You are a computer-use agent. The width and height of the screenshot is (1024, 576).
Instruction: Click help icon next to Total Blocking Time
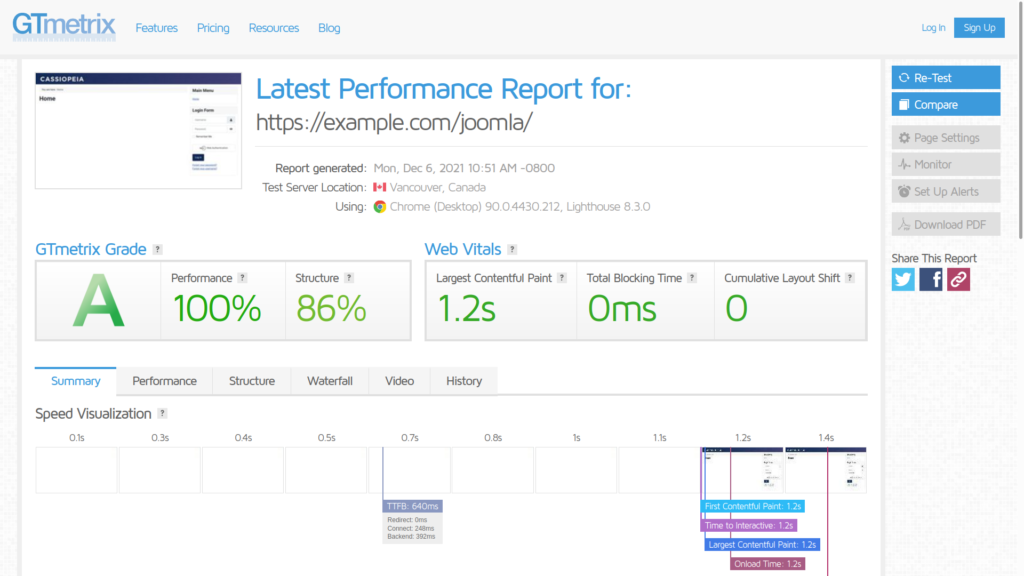click(692, 278)
